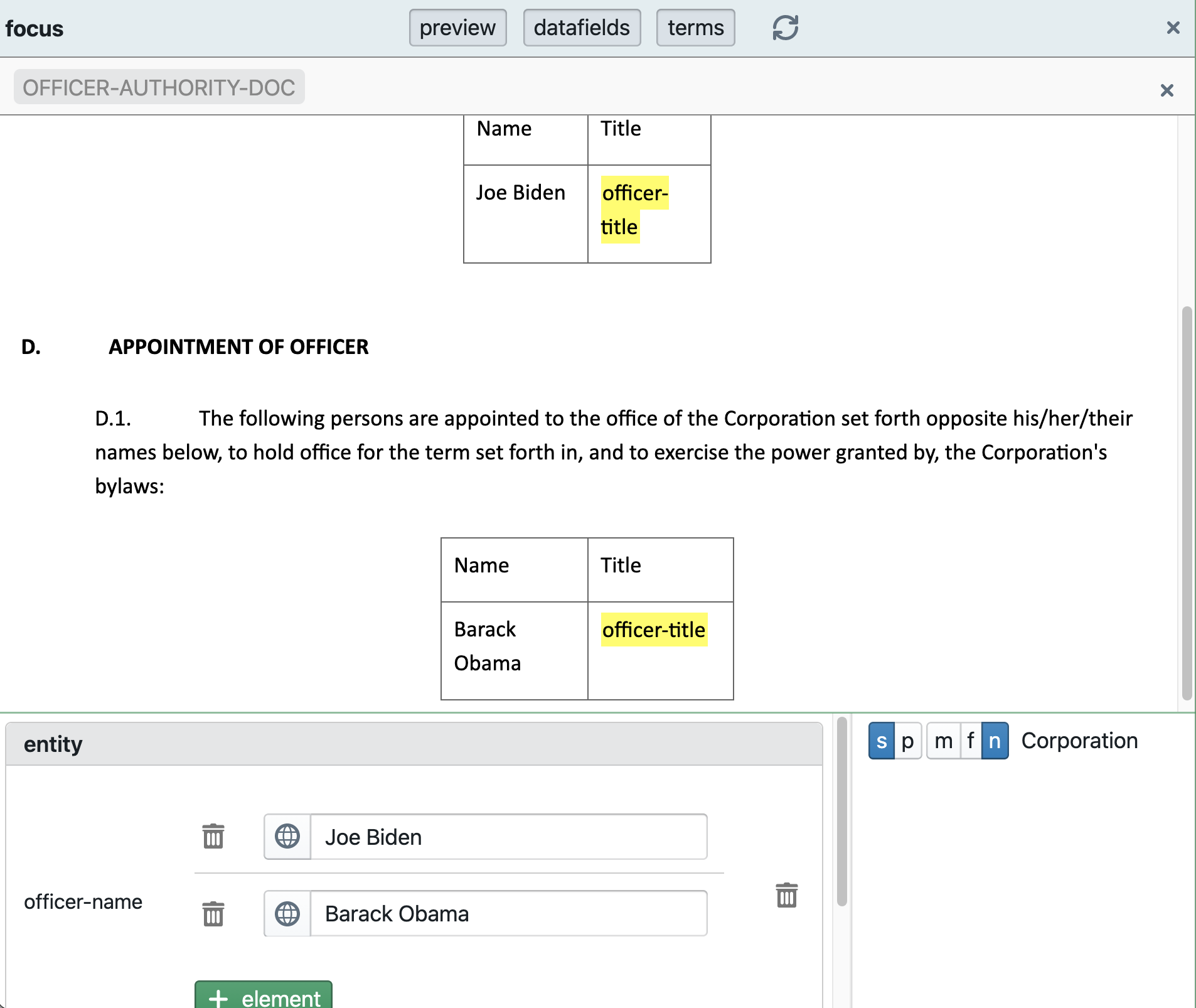Toggle the 'f' gender option for Corporation

coord(970,741)
